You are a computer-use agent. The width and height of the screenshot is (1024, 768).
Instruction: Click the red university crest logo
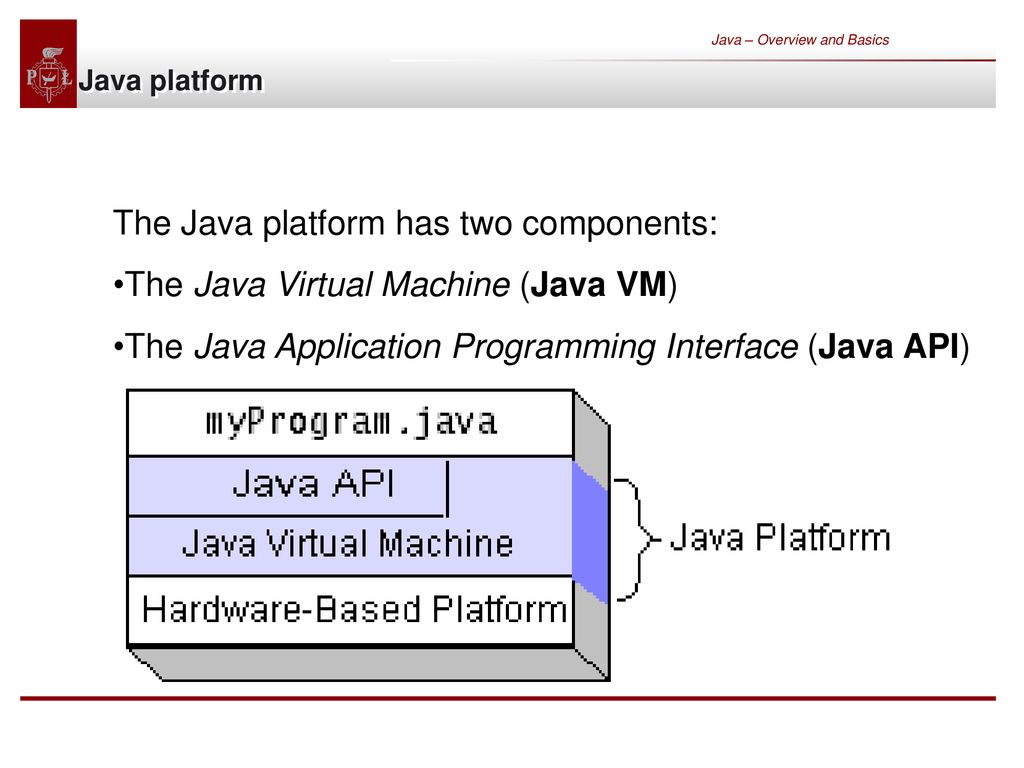48,63
